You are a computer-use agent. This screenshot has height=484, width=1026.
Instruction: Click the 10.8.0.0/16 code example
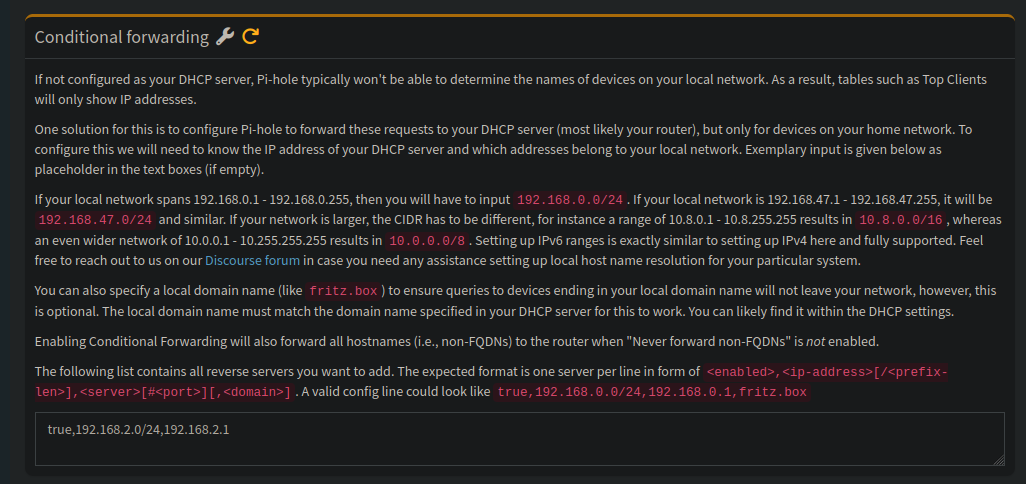pos(902,220)
